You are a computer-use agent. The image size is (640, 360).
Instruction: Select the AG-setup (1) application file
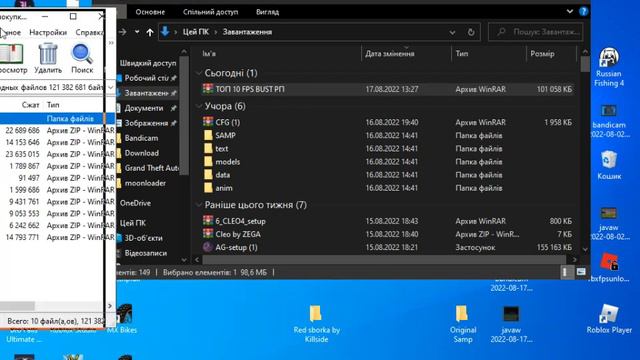[x=388, y=247]
